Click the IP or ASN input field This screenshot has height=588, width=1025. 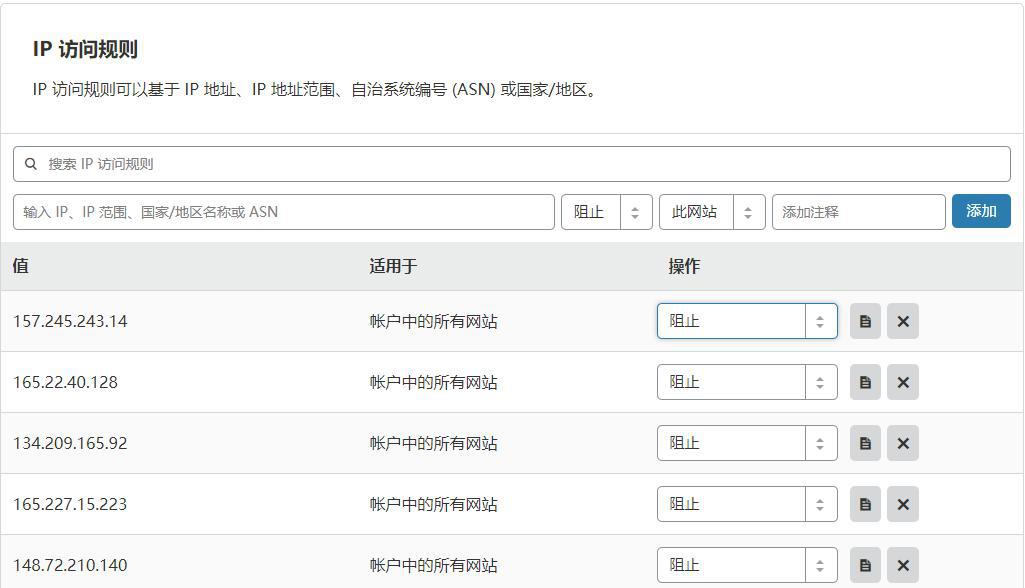click(x=284, y=212)
